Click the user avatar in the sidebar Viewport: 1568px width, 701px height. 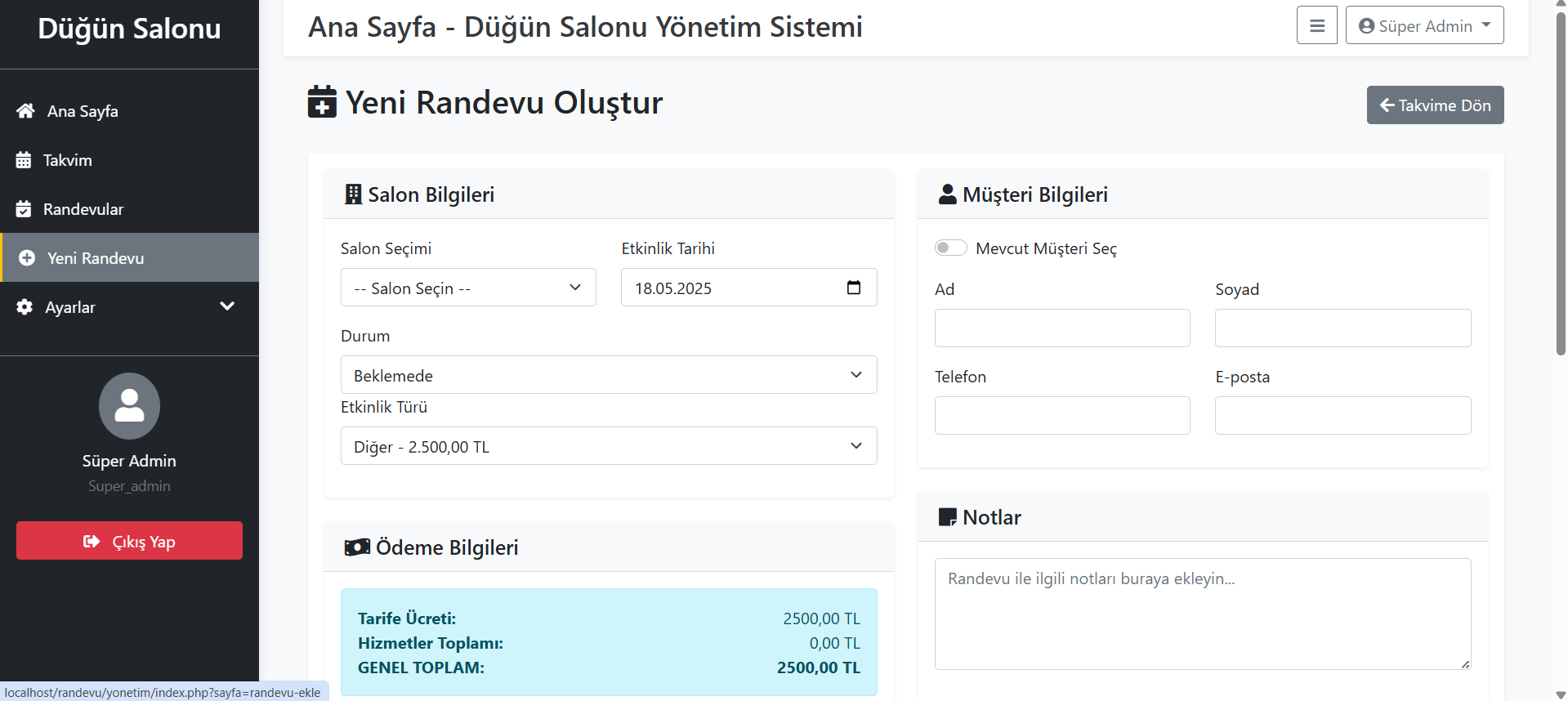click(x=129, y=406)
